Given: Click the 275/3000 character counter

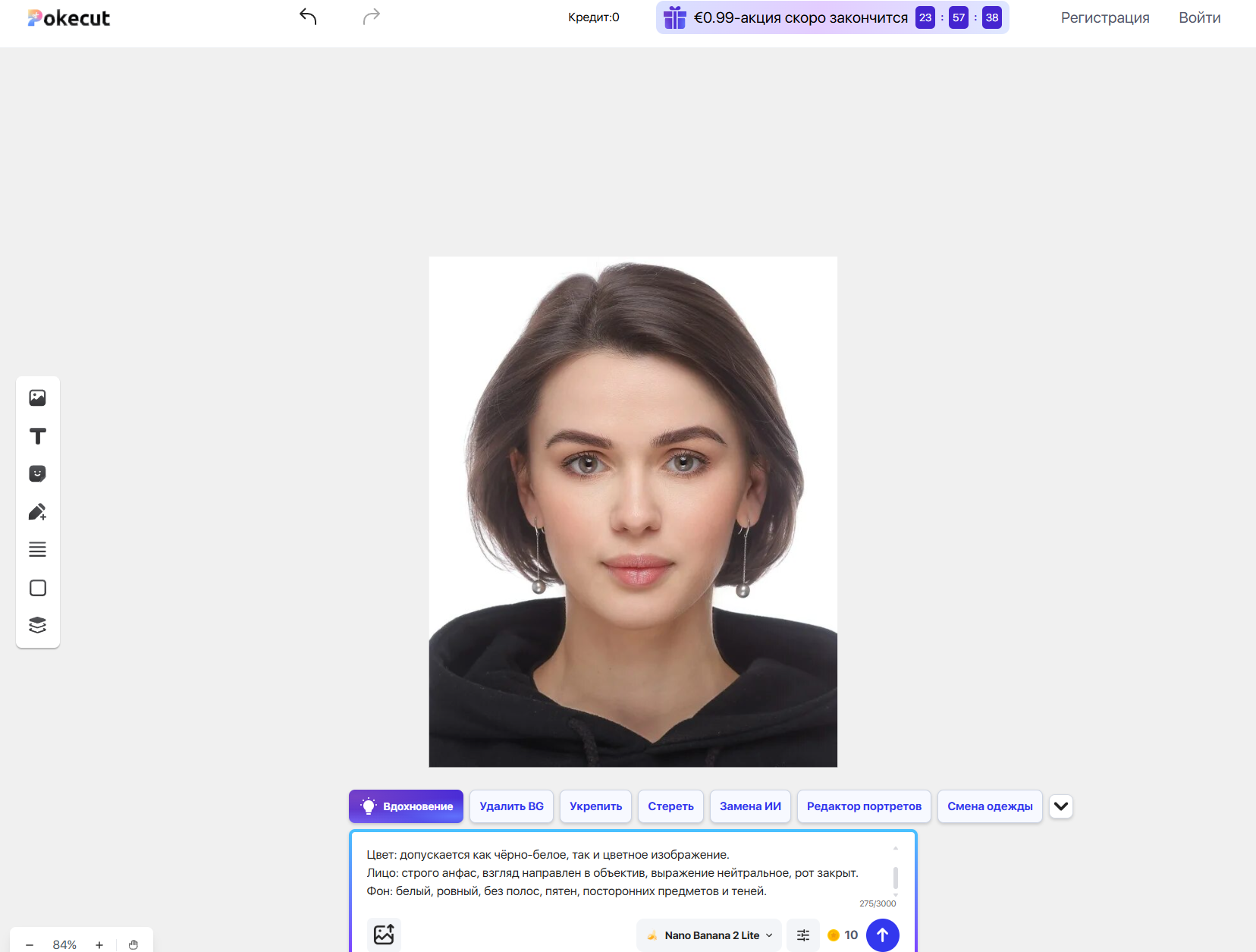Looking at the screenshot, I should pos(878,903).
